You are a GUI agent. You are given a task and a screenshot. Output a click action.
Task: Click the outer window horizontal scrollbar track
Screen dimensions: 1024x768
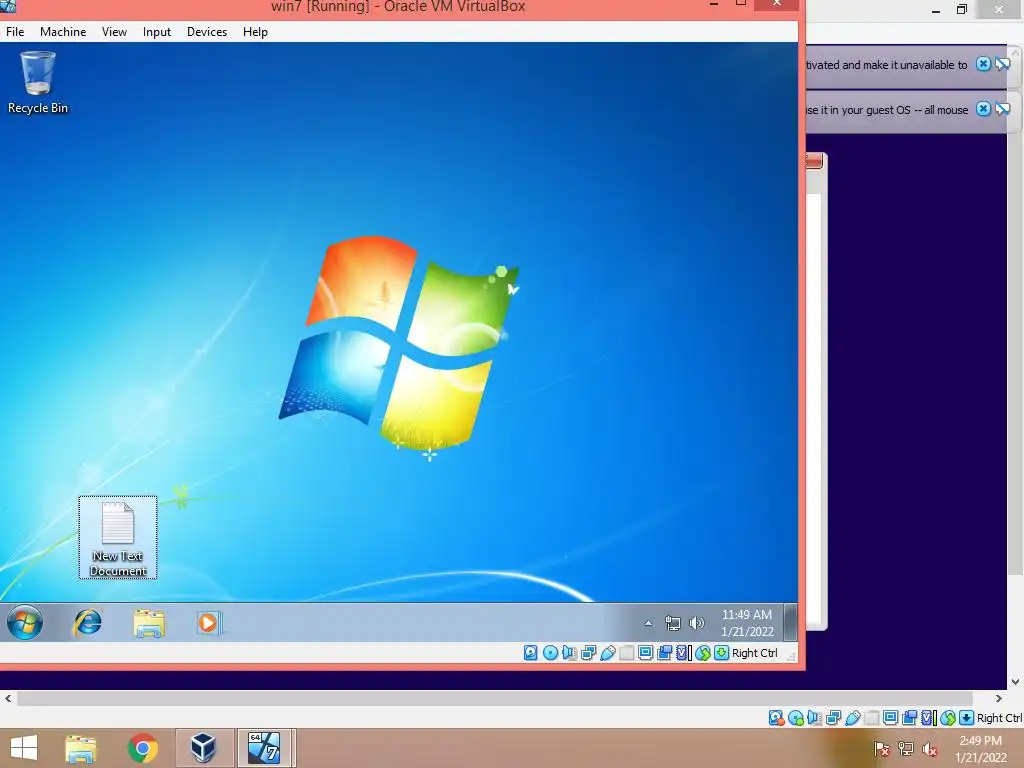(495, 698)
